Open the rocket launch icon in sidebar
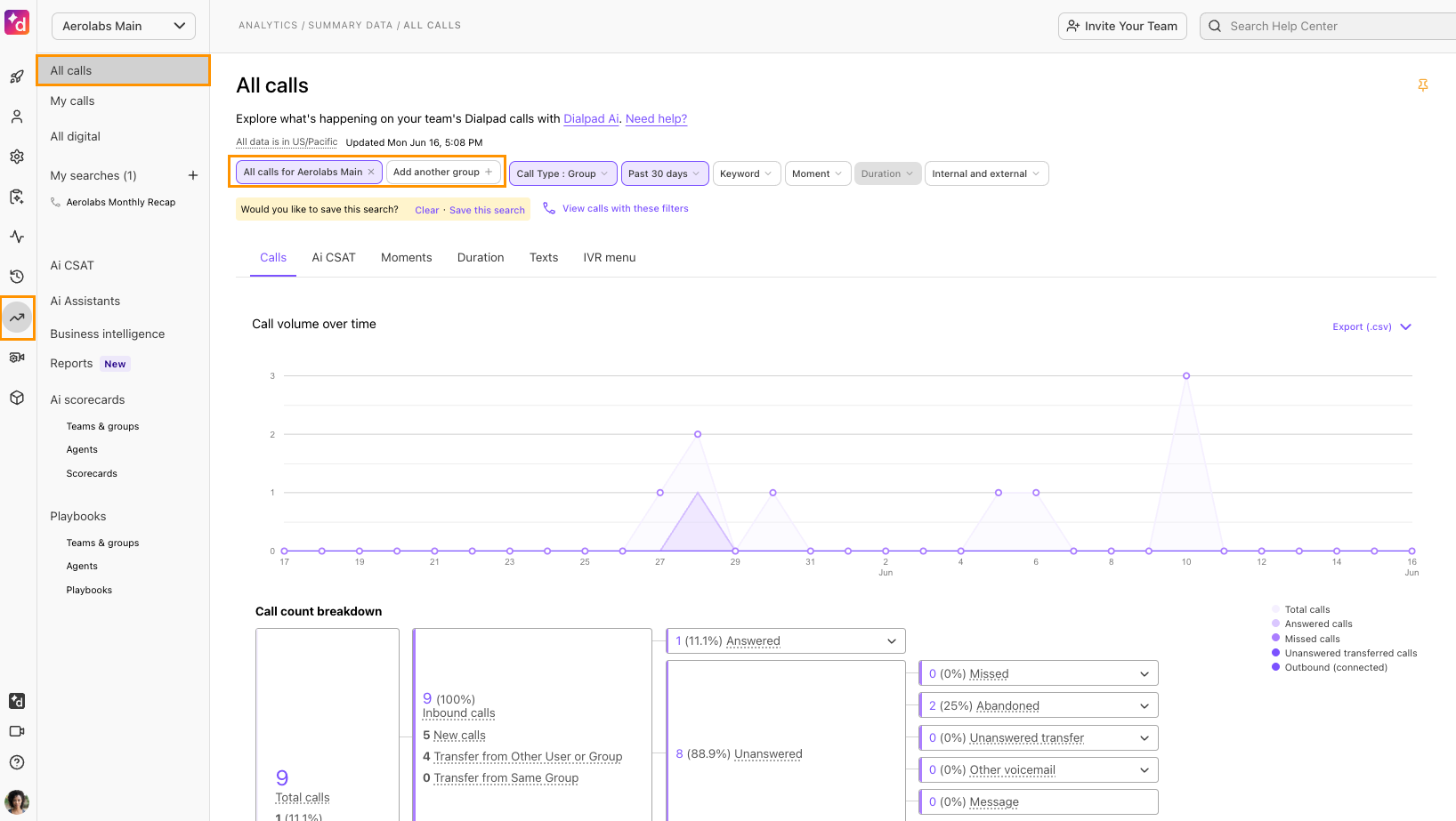 point(17,76)
